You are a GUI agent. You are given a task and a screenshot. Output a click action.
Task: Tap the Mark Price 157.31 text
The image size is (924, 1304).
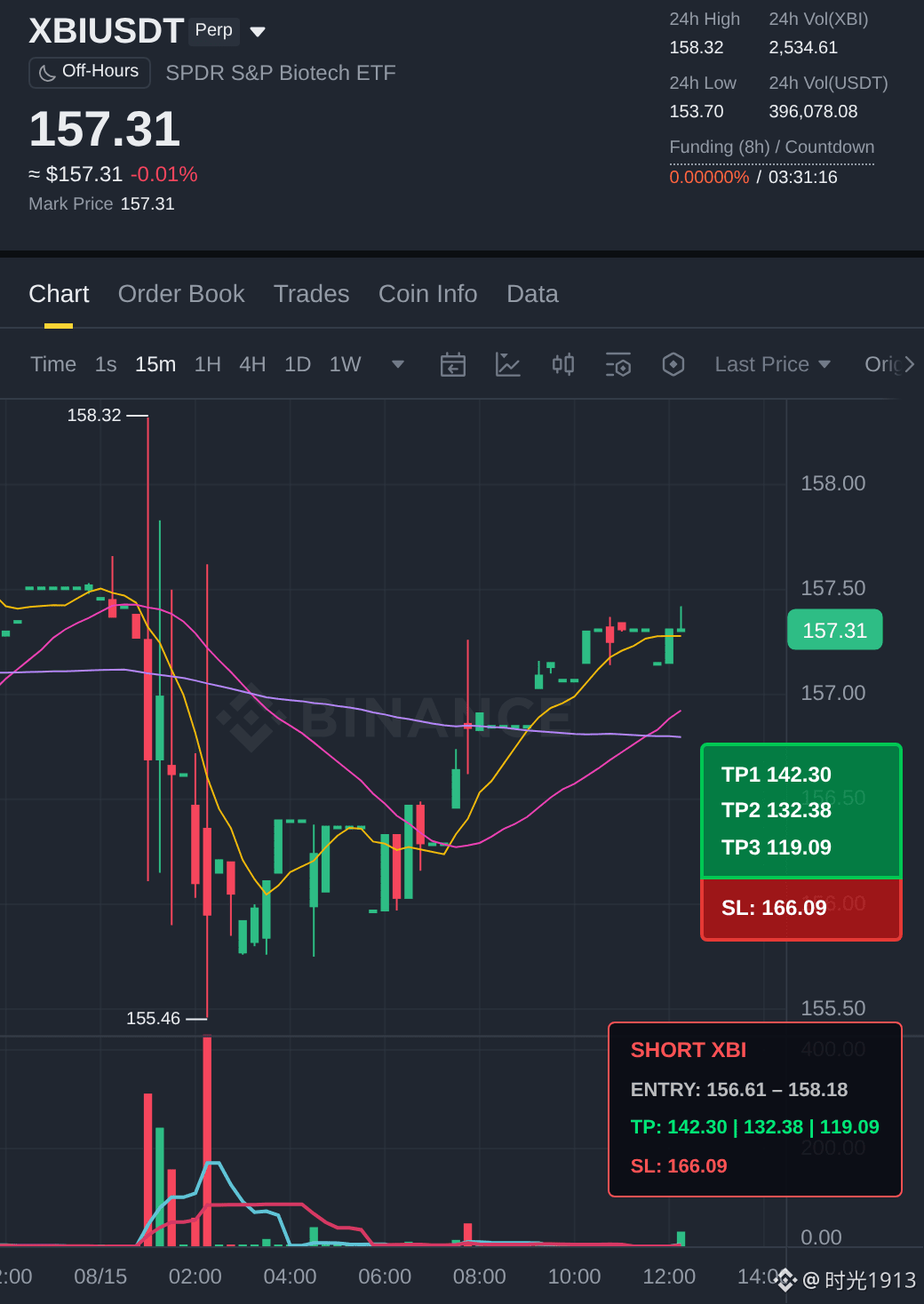101,203
